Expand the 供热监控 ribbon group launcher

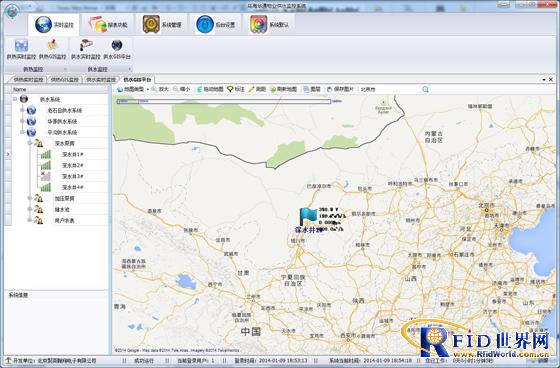click(65, 69)
